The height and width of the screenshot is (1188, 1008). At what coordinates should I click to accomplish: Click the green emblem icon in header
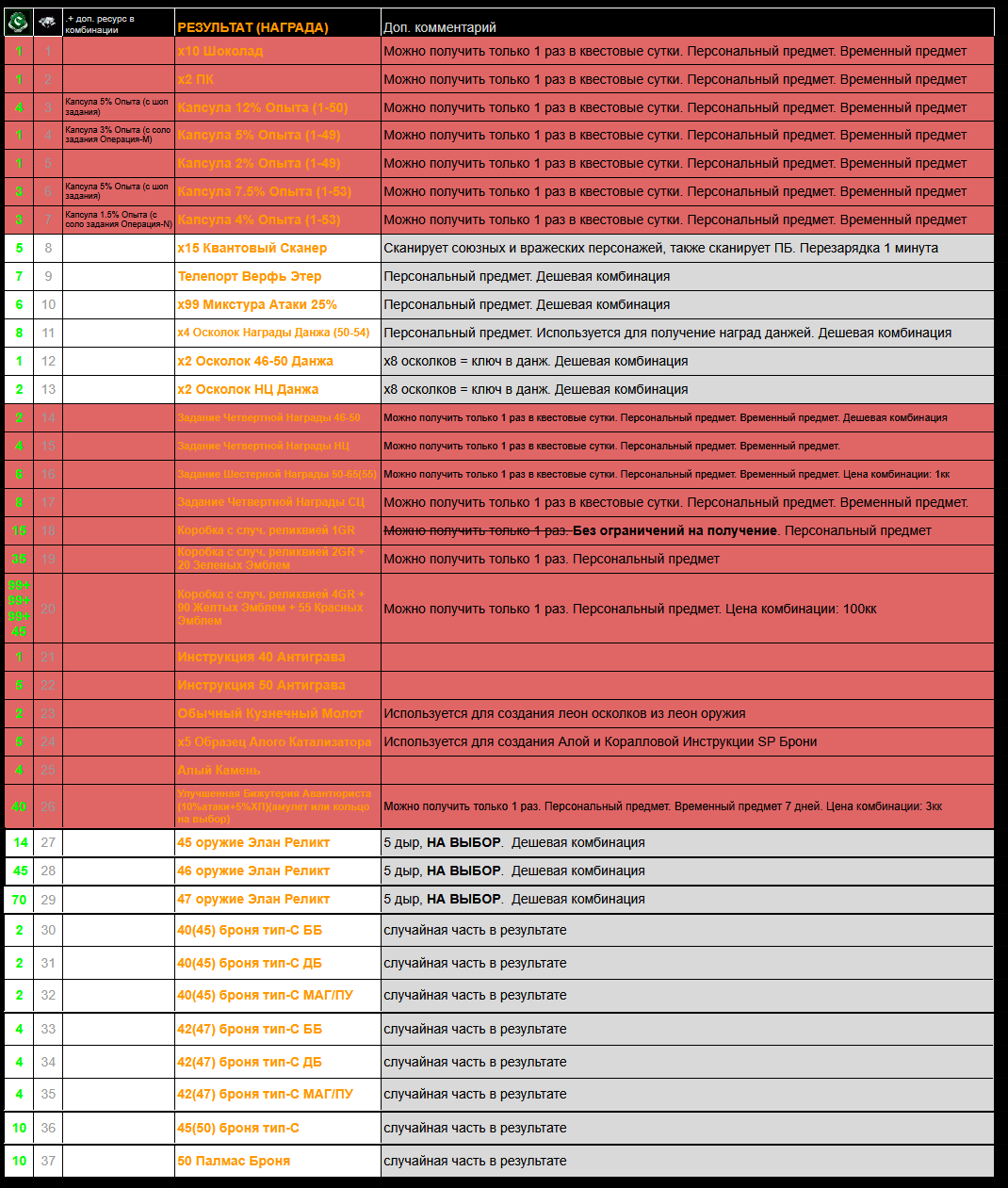(x=18, y=22)
